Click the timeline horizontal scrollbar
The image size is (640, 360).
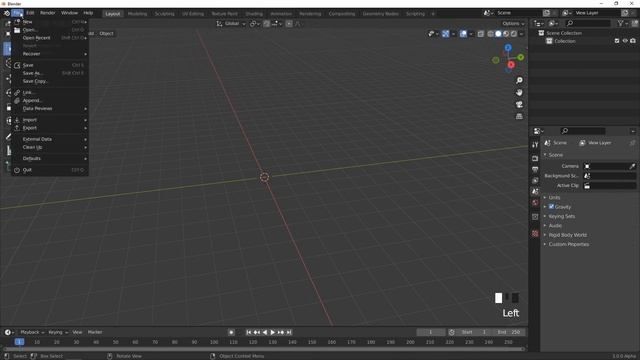[264, 349]
